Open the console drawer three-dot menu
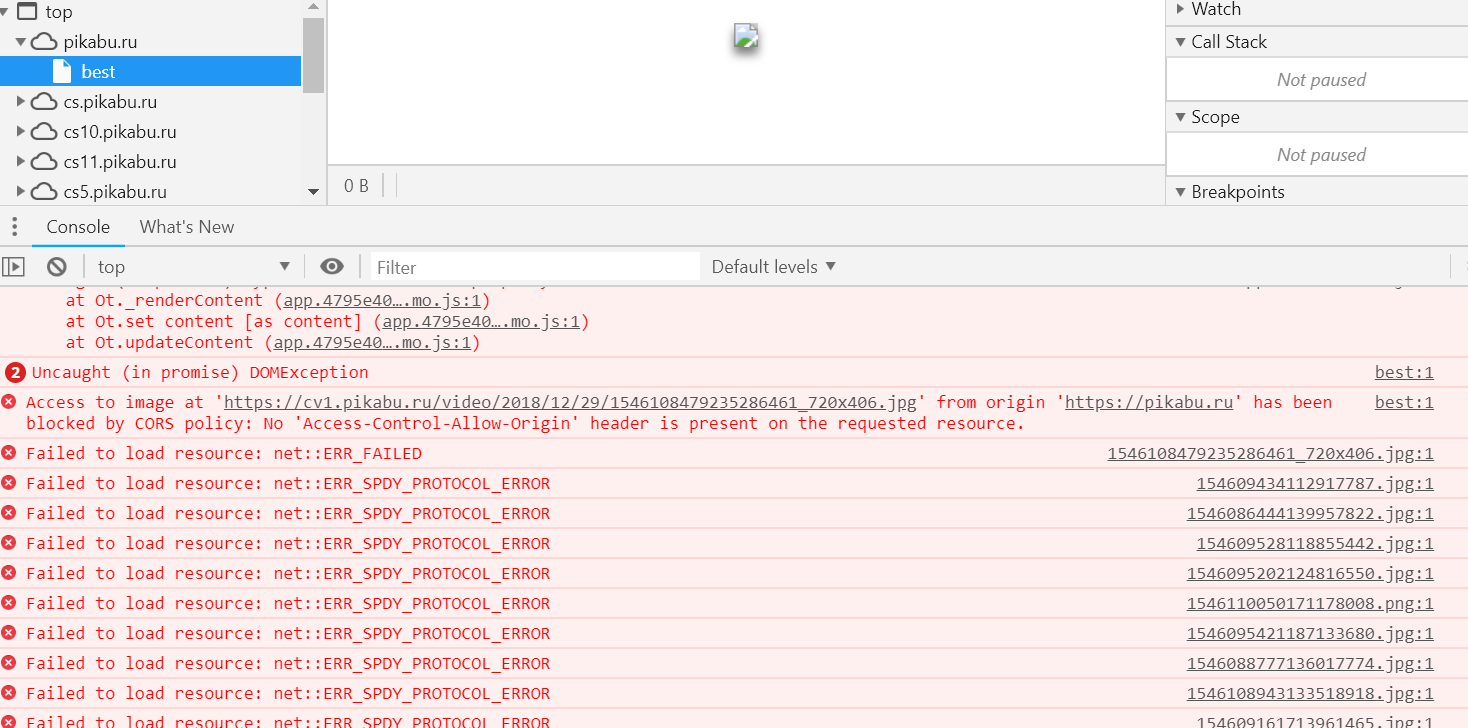The image size is (1468, 728). (14, 227)
